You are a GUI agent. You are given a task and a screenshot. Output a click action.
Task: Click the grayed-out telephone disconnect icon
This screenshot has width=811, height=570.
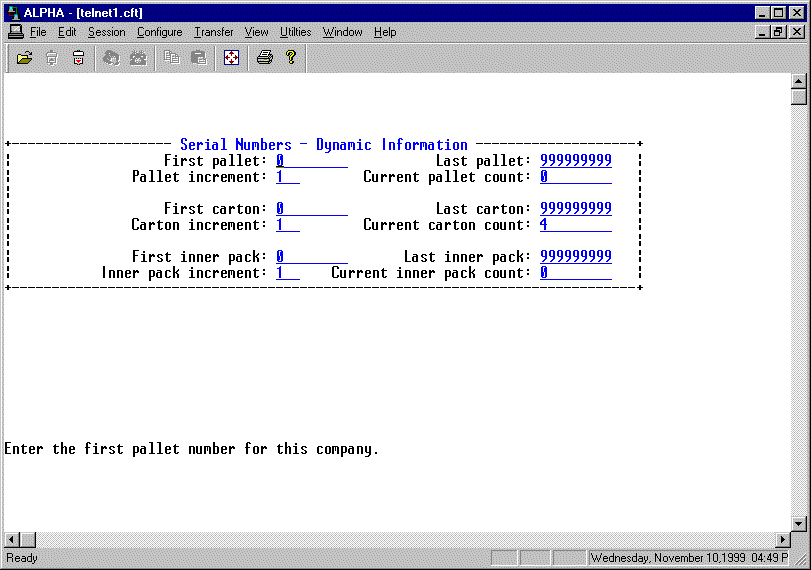[x=138, y=58]
